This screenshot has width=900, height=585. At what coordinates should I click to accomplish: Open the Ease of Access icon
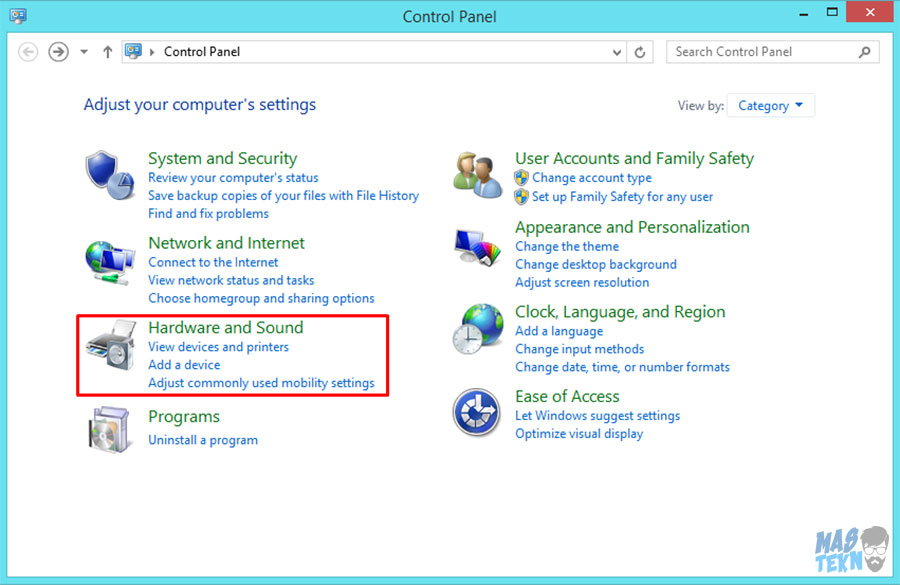[x=476, y=412]
